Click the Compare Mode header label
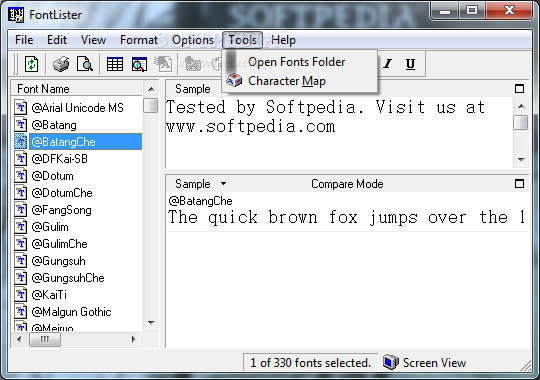The image size is (540, 380). point(347,184)
